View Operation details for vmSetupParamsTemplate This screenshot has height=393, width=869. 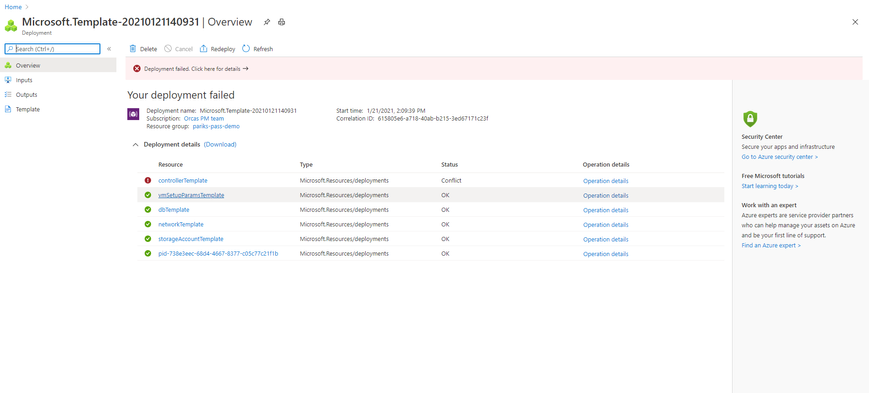[x=606, y=196]
